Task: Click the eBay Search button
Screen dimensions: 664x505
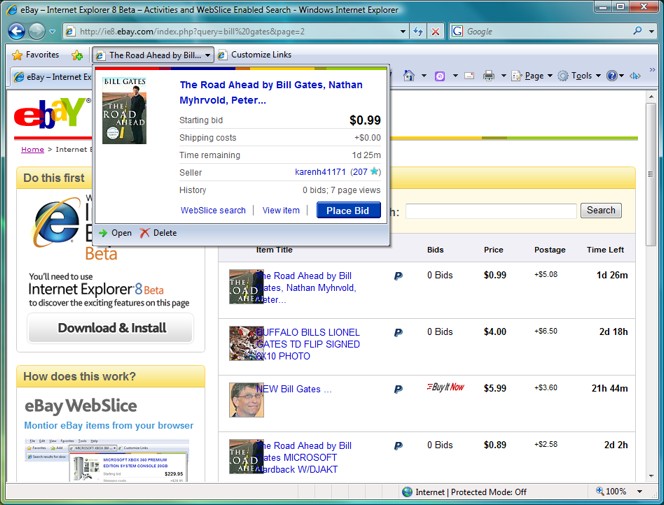Action: coord(601,210)
